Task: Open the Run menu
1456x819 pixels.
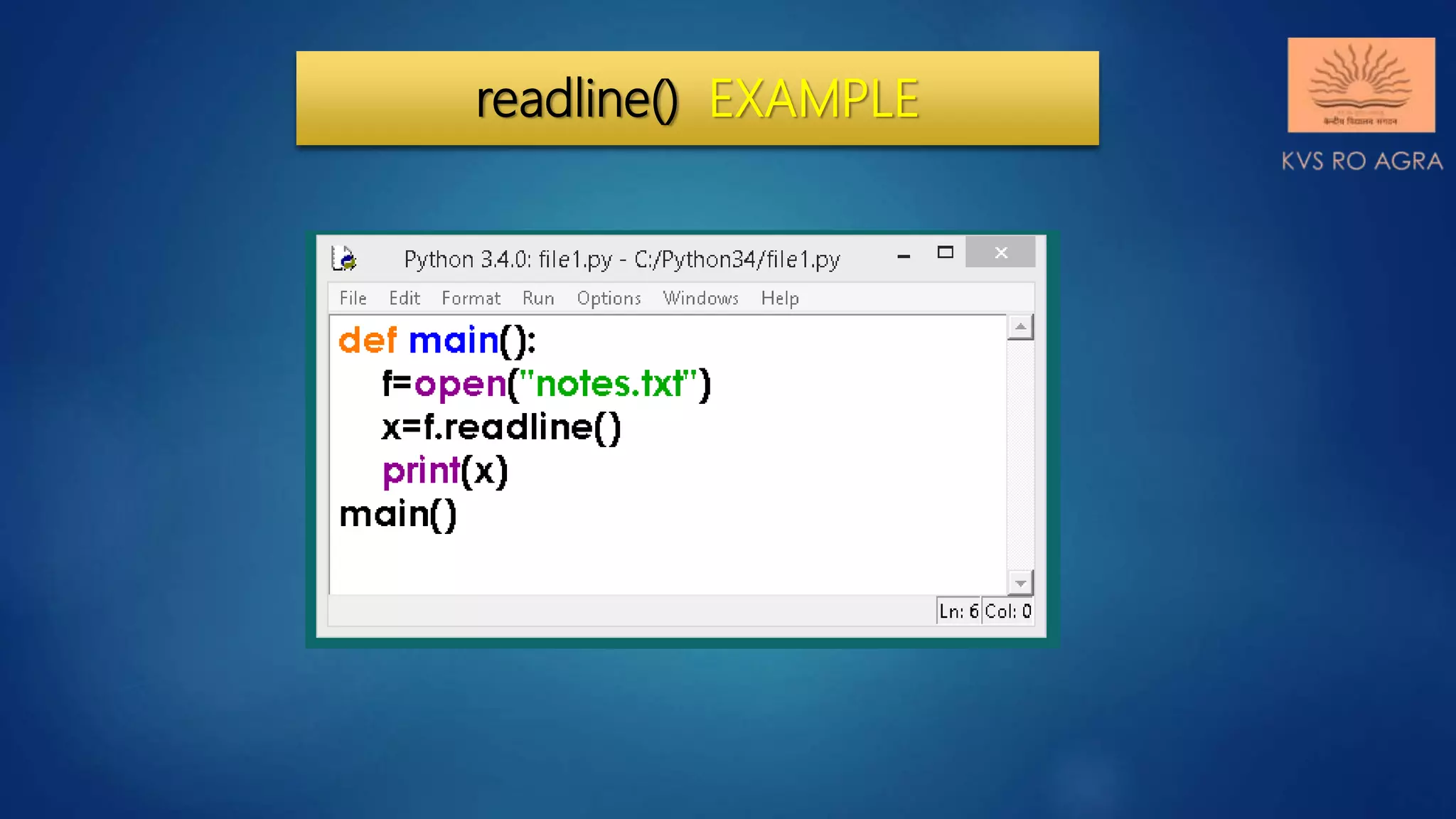Action: tap(538, 299)
